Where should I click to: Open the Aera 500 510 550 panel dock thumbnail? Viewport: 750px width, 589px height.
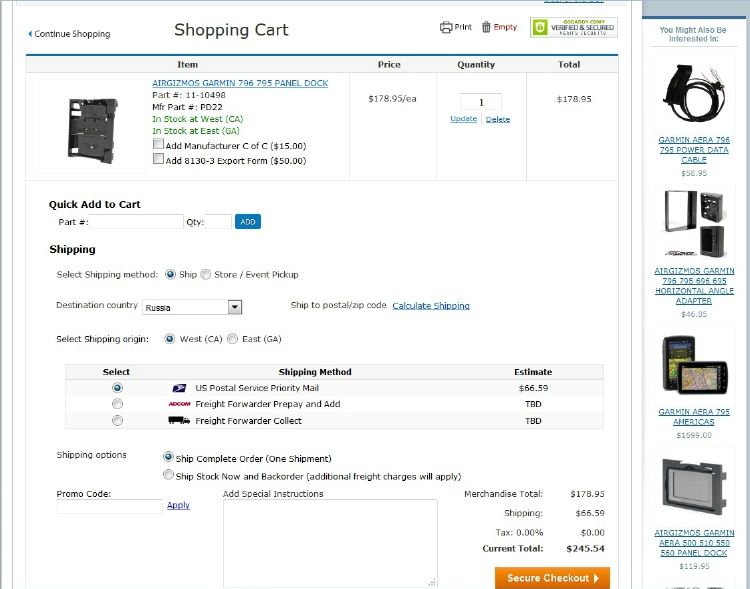(x=694, y=487)
